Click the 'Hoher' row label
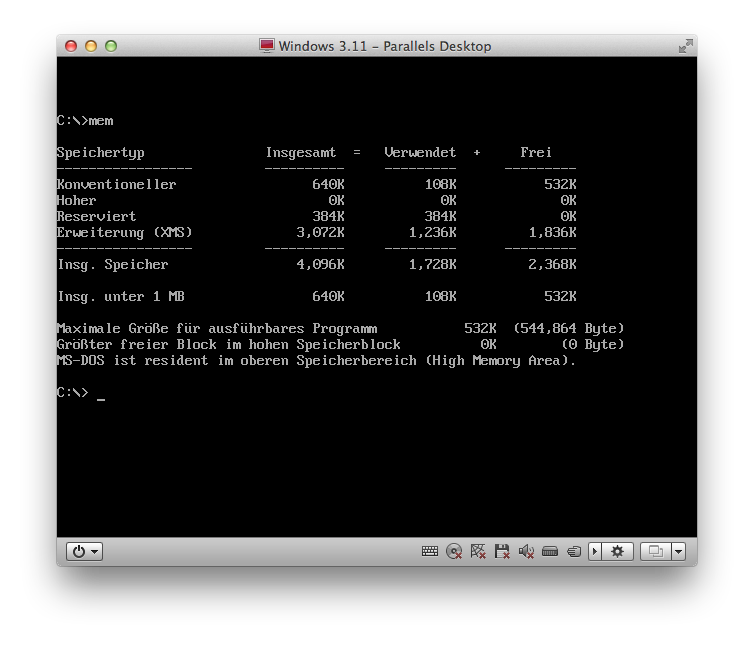Screen dimensions: 754x645 [x=76, y=201]
